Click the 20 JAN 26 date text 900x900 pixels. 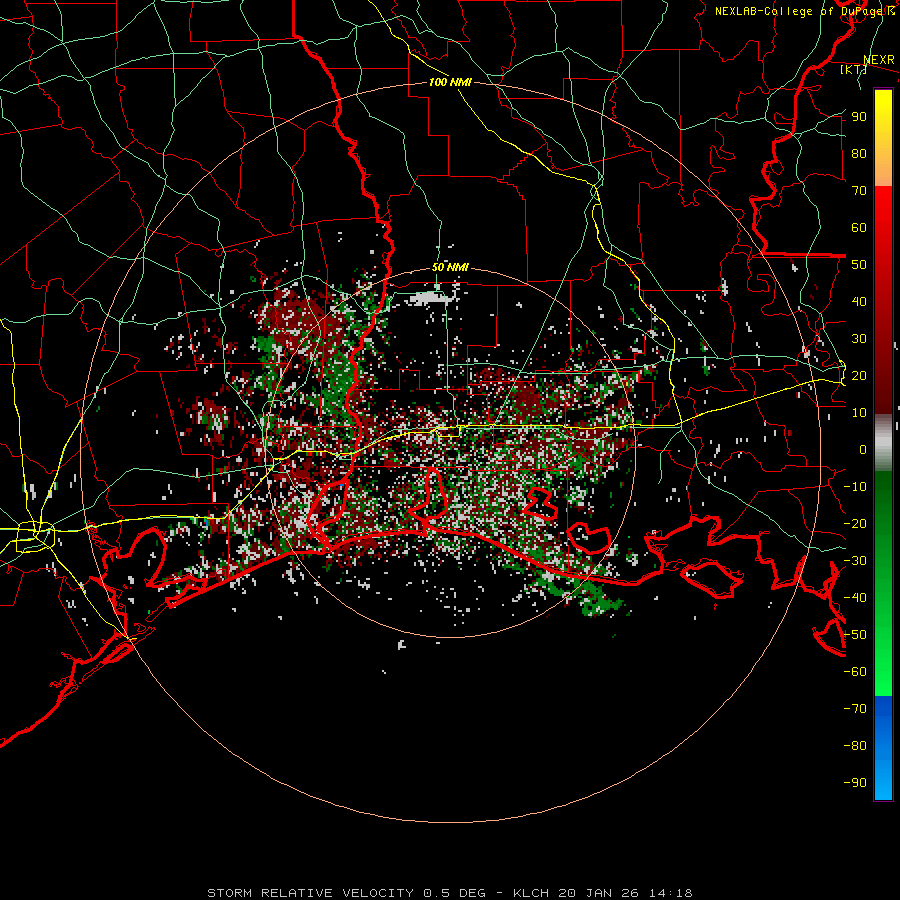pos(600,893)
